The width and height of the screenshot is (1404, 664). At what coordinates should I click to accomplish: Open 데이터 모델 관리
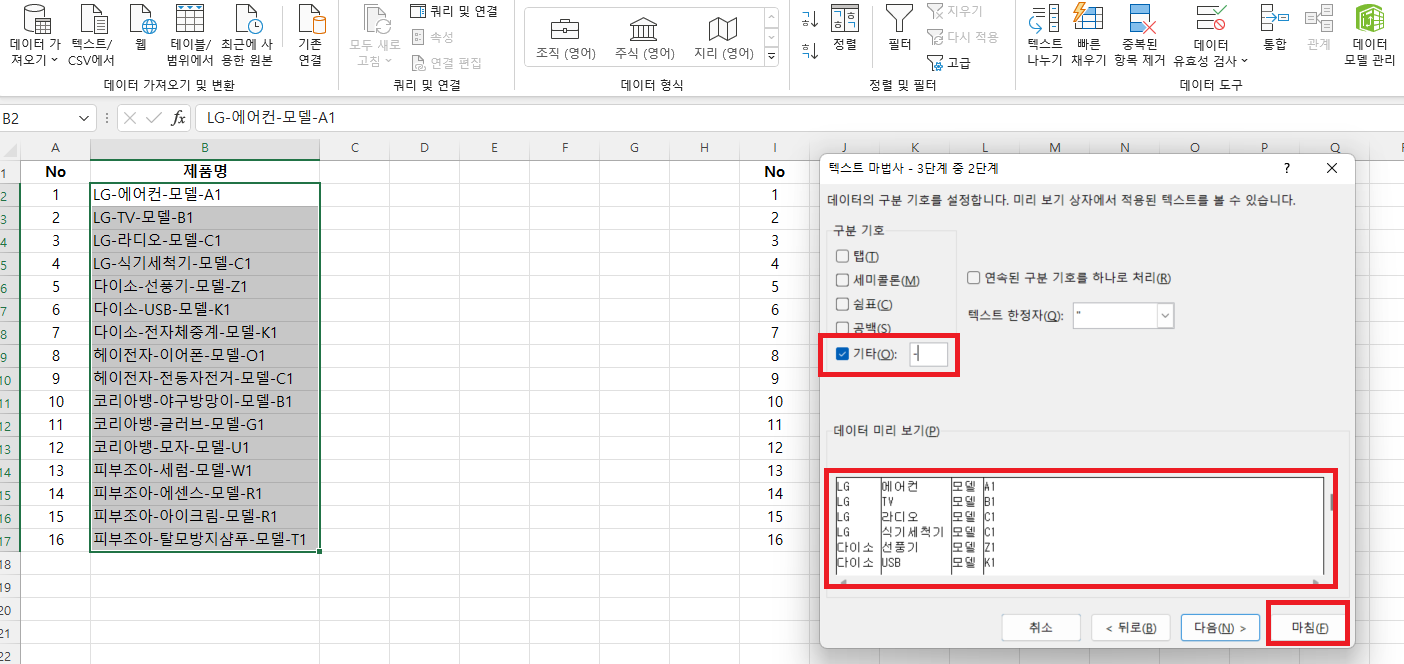[1370, 35]
